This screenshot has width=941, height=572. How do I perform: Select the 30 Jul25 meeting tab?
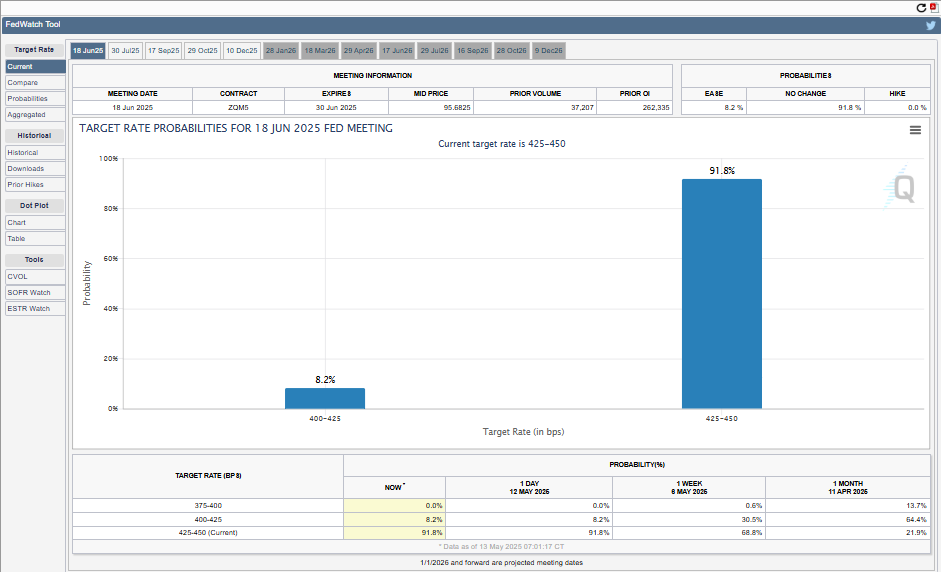pyautogui.click(x=125, y=50)
